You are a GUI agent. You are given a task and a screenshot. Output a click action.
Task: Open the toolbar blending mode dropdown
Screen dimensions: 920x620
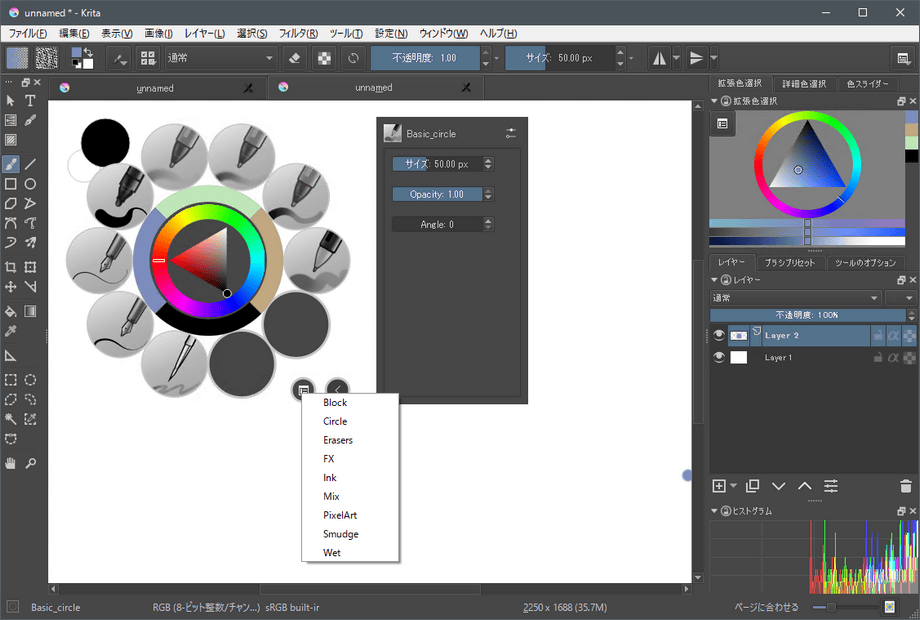(x=220, y=58)
